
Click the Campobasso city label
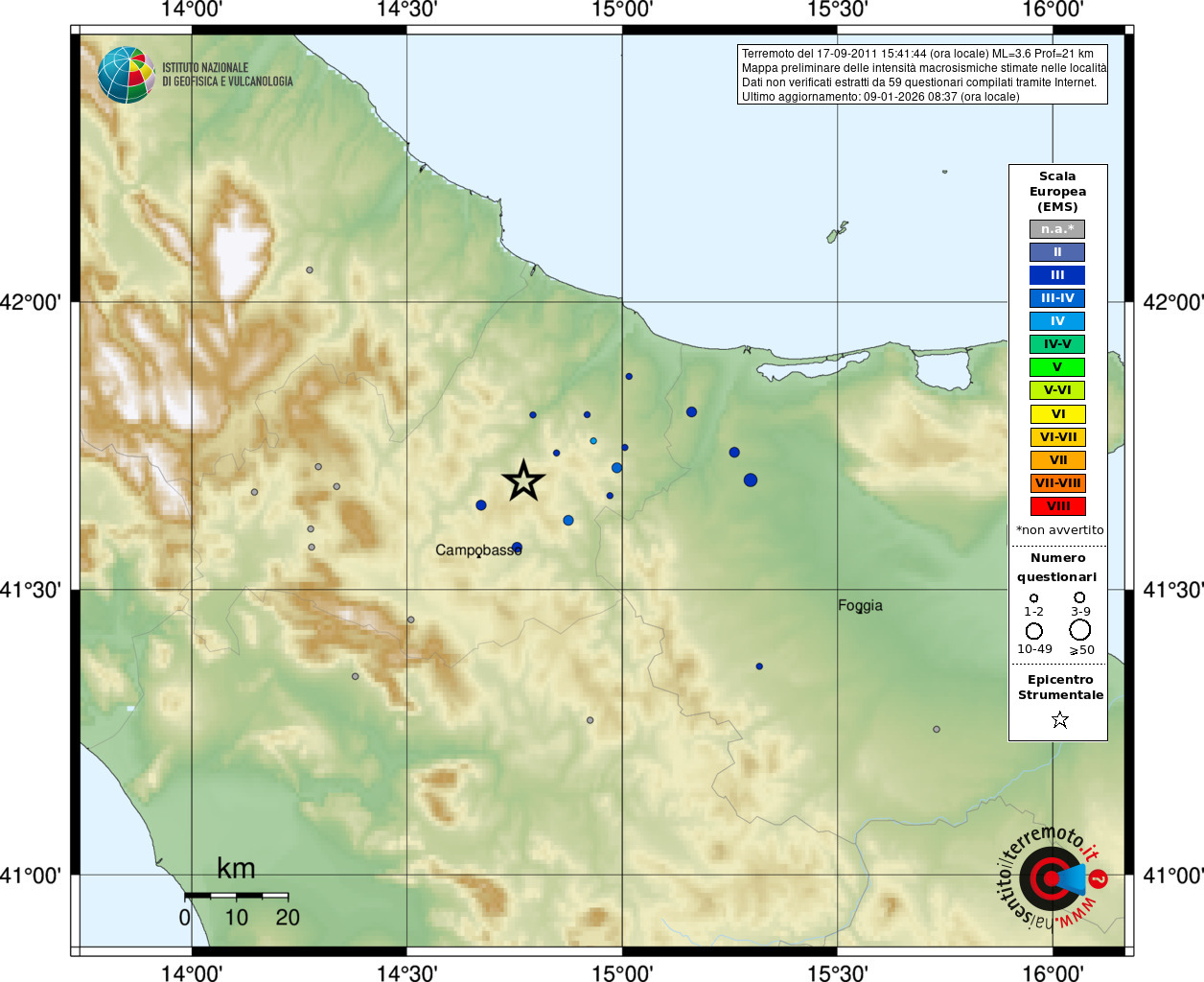(x=478, y=550)
